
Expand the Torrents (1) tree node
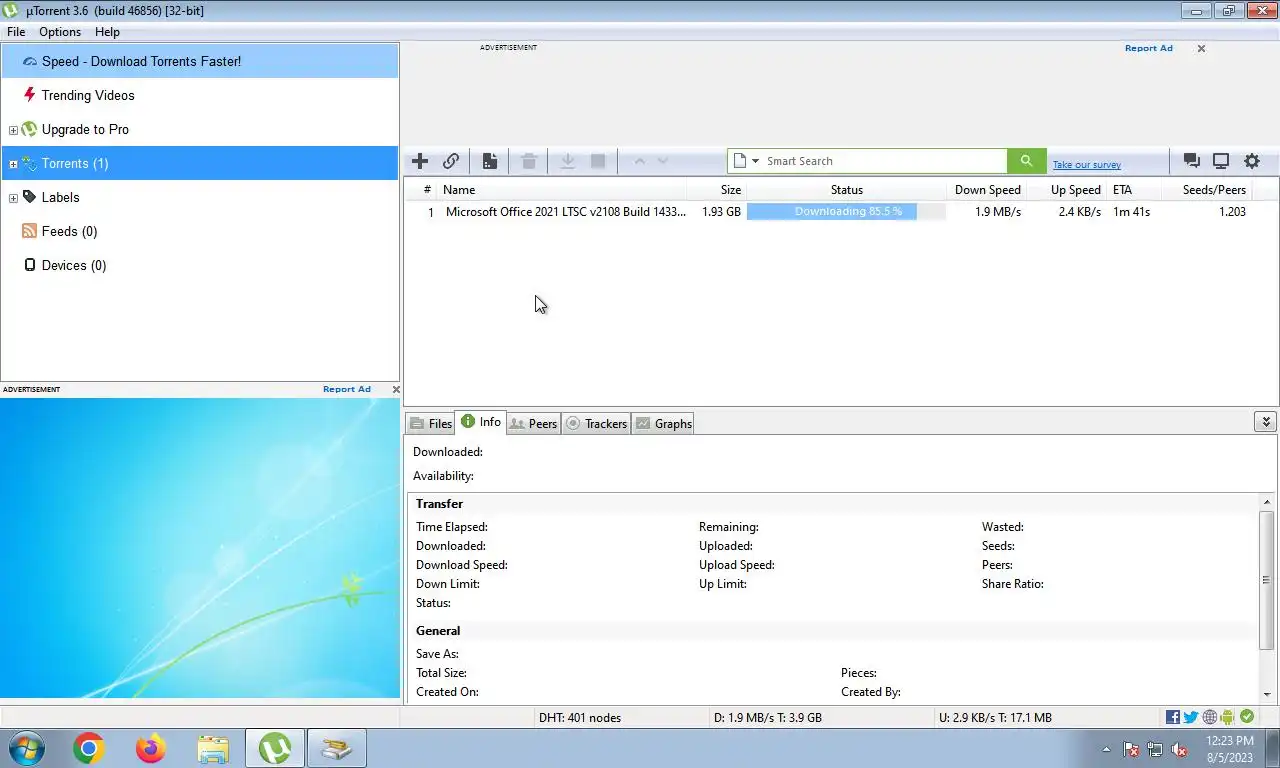(x=13, y=164)
